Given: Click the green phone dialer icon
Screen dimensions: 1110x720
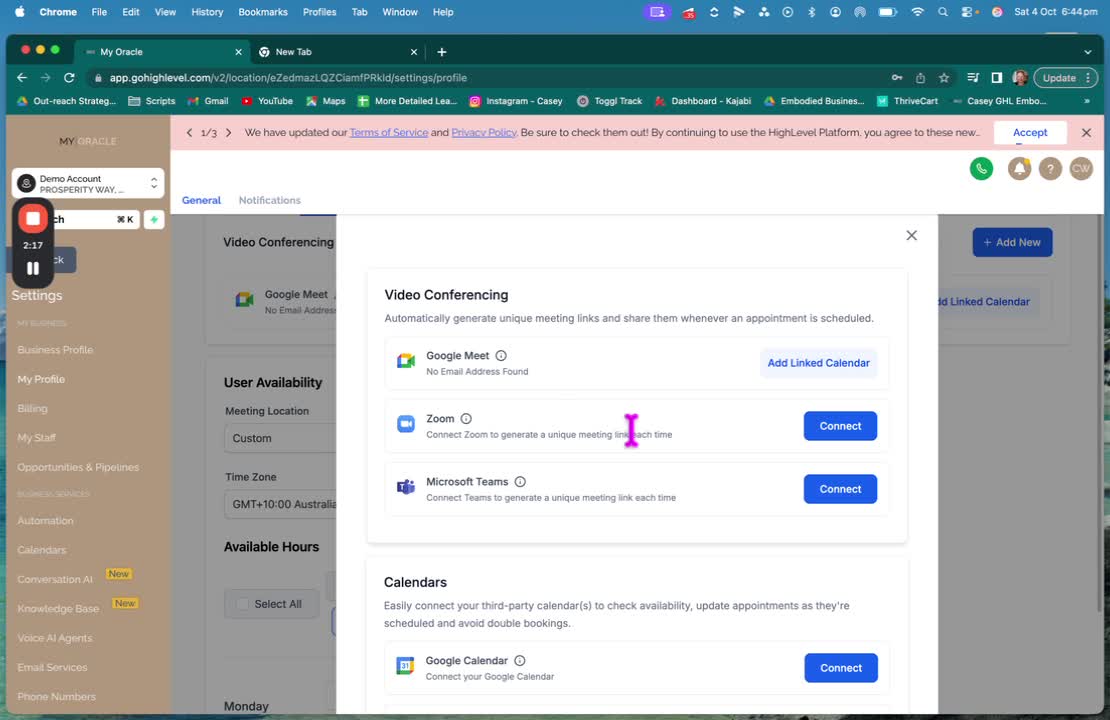Looking at the screenshot, I should 981,168.
